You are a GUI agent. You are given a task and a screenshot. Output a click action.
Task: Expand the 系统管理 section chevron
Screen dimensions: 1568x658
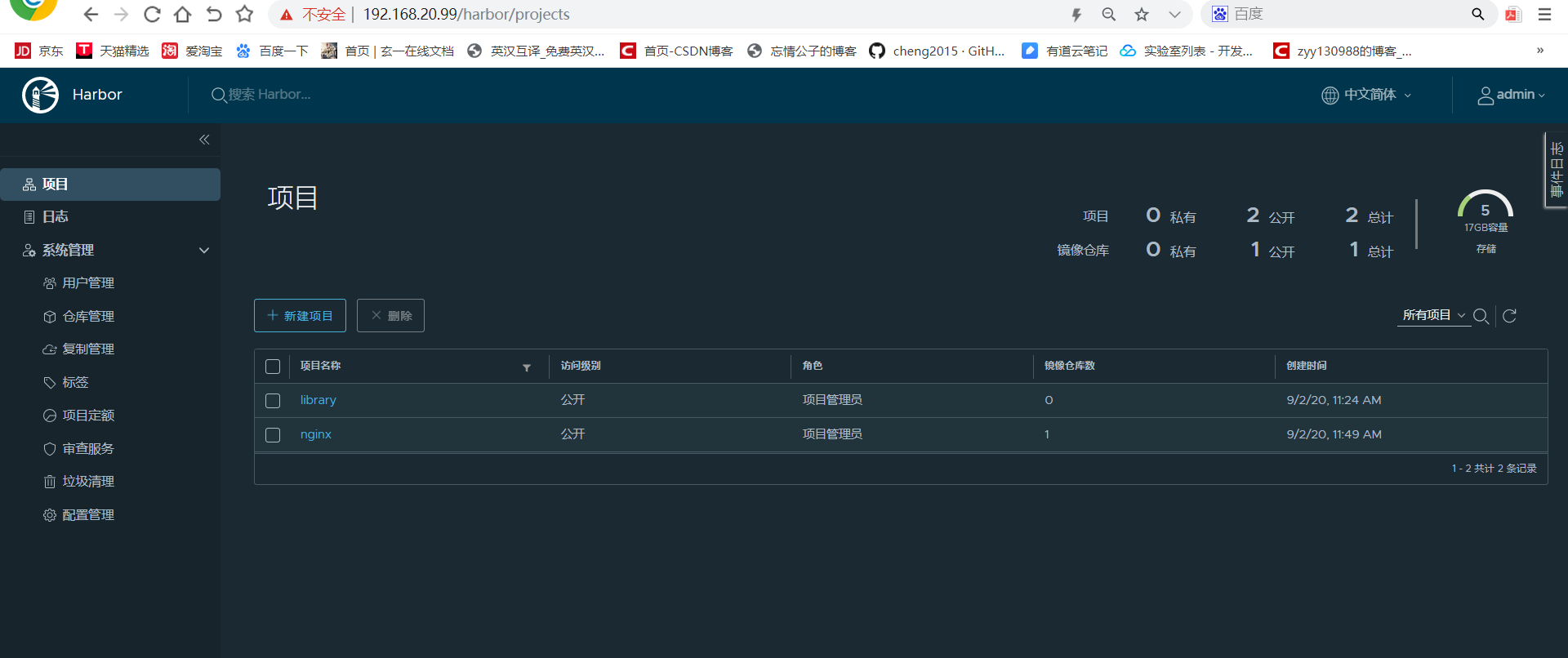[204, 251]
